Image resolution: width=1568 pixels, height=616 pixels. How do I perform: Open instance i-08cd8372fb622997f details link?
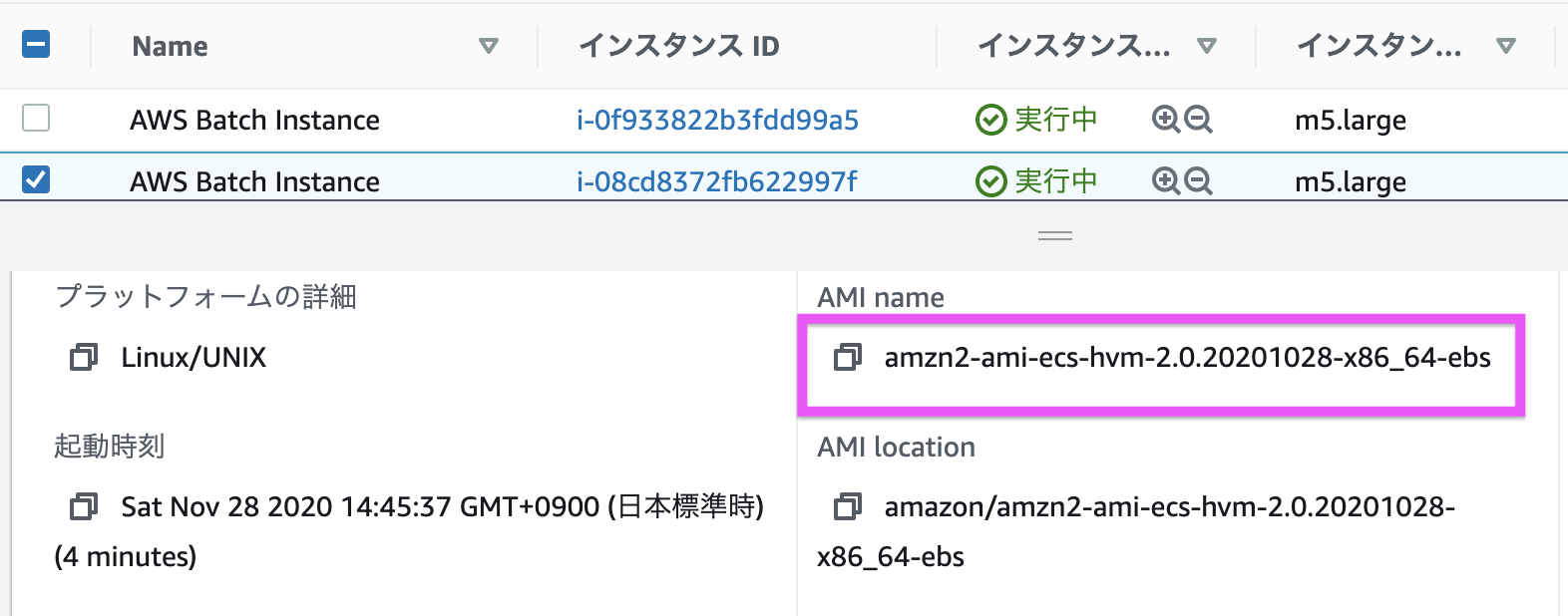(717, 180)
